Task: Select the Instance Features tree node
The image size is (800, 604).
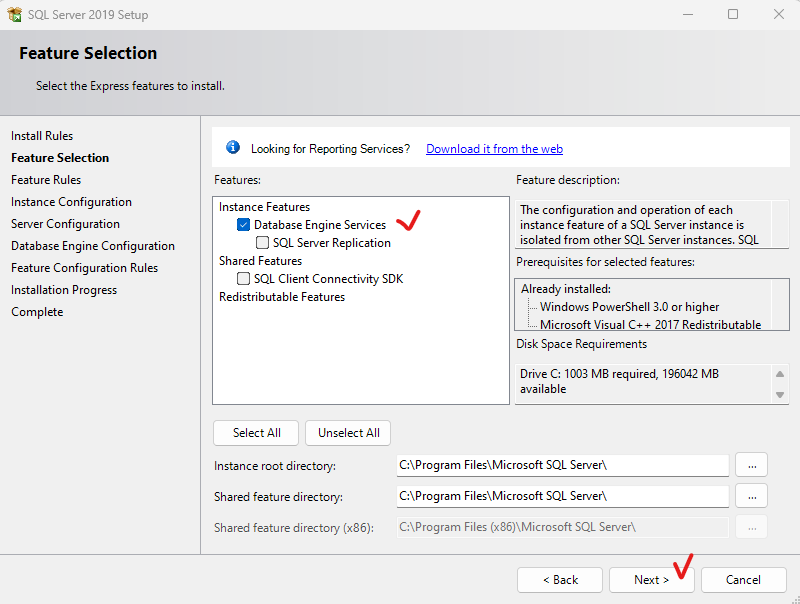Action: (x=264, y=207)
